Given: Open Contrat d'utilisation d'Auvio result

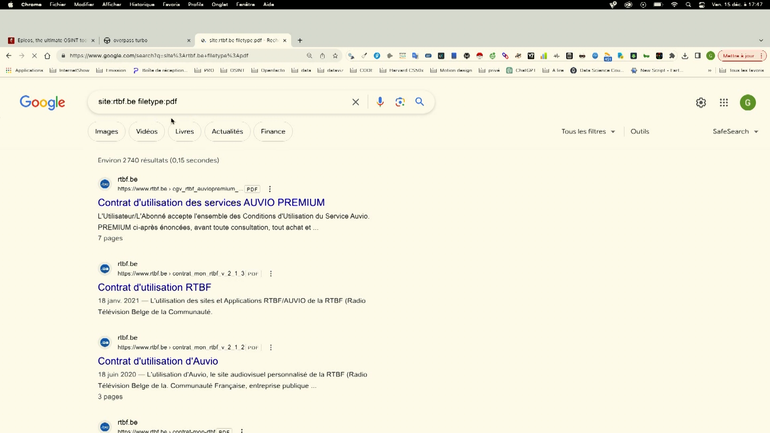Looking at the screenshot, I should pyautogui.click(x=158, y=361).
